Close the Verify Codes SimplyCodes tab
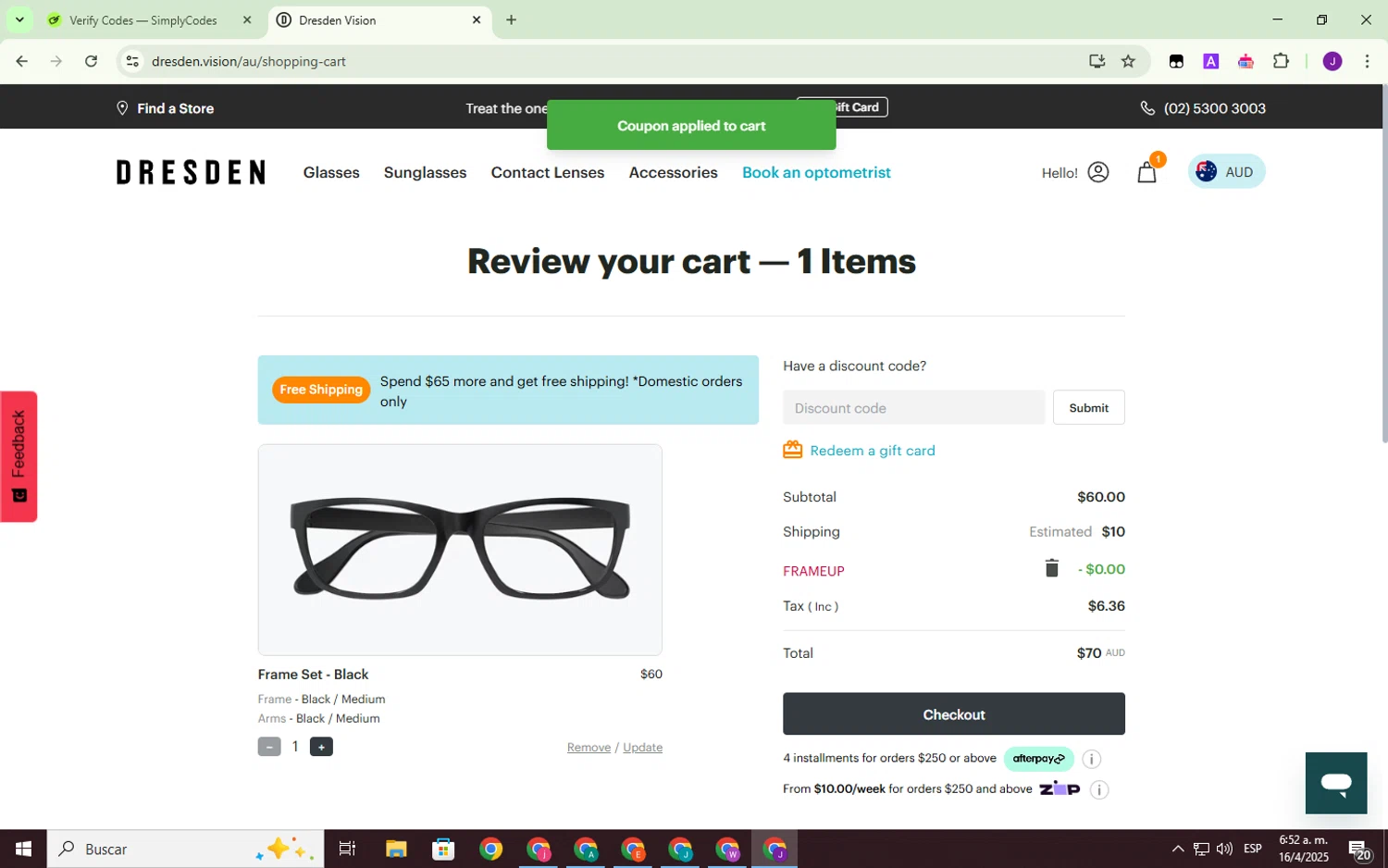This screenshot has width=1388, height=868. [247, 19]
